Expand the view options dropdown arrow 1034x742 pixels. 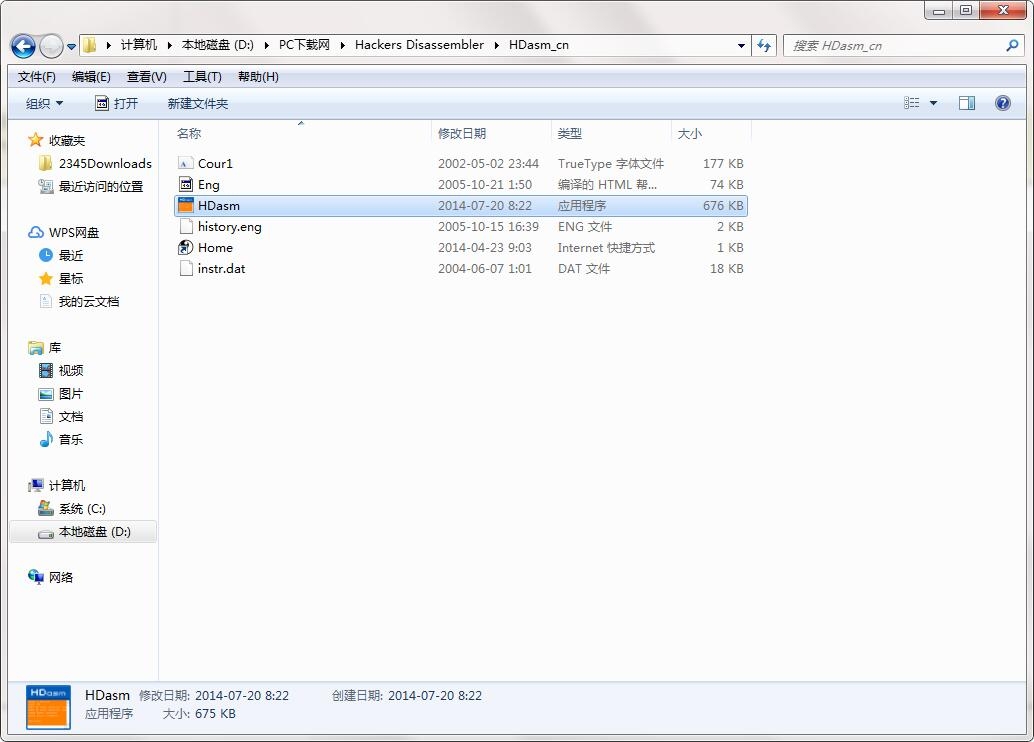pos(933,103)
